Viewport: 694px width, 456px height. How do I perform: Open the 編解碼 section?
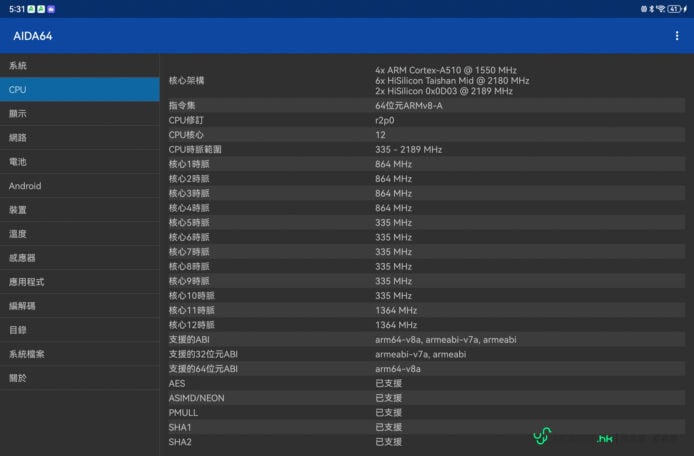point(79,305)
